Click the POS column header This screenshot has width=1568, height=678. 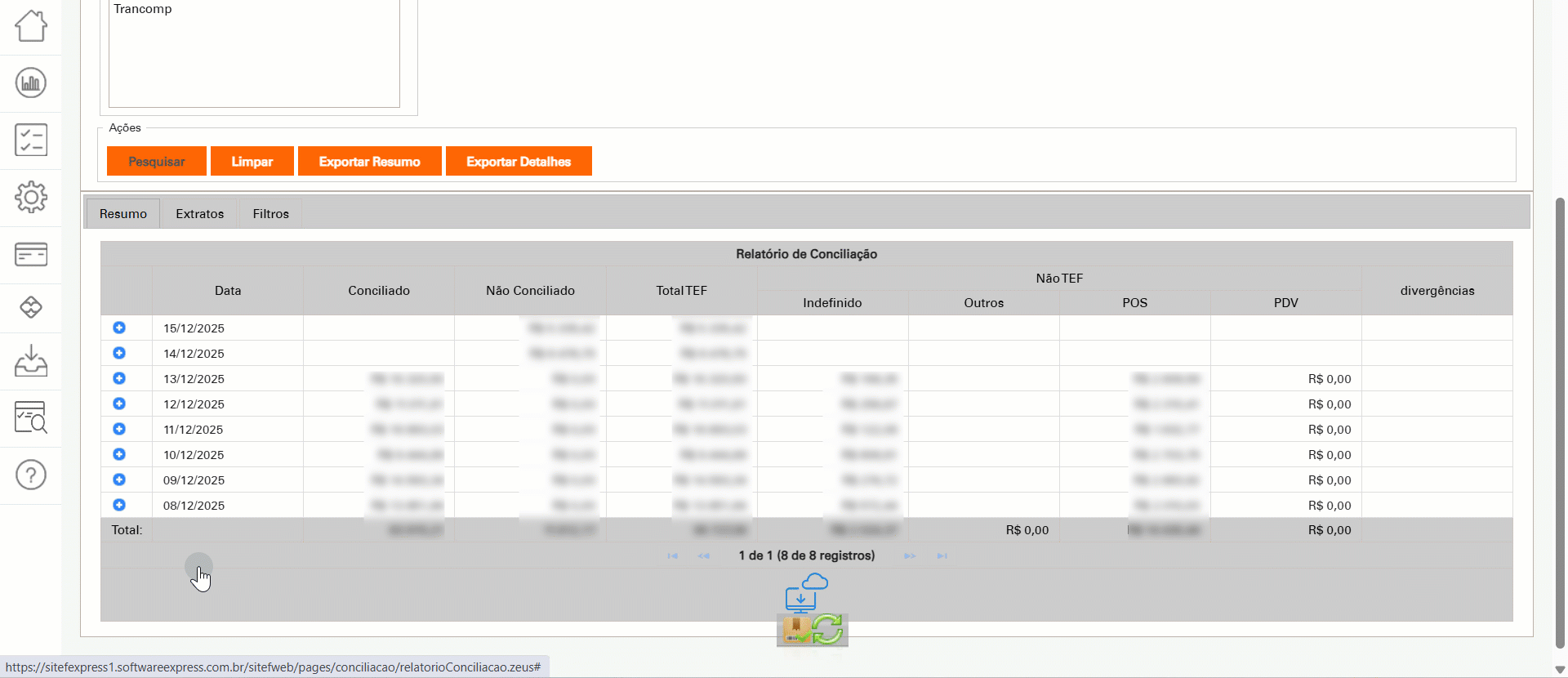point(1134,302)
